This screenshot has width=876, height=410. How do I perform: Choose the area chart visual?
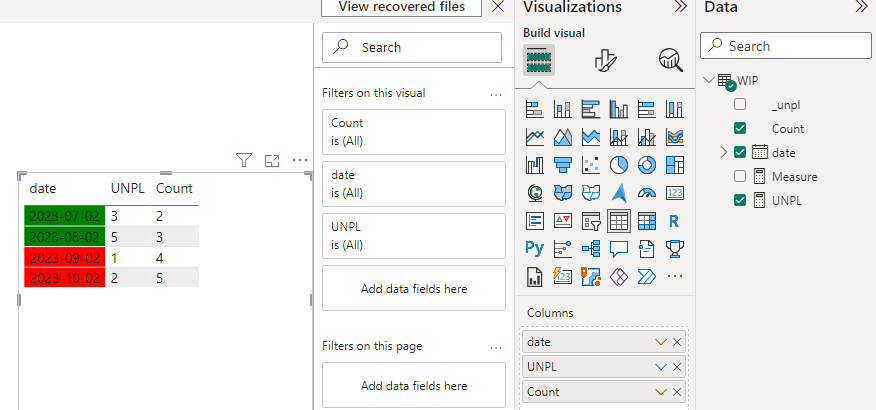tap(563, 137)
